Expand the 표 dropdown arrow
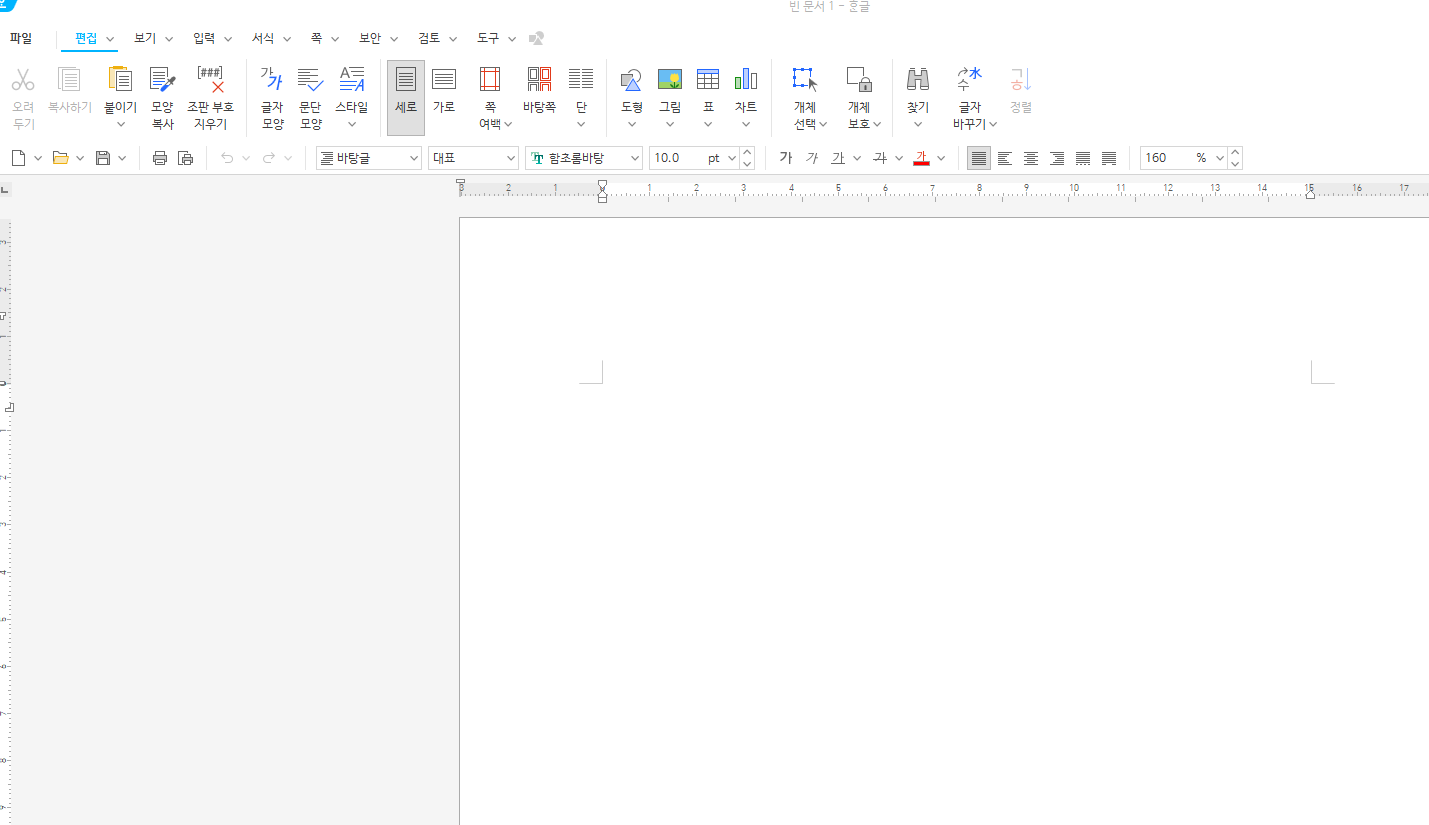 (x=708, y=125)
